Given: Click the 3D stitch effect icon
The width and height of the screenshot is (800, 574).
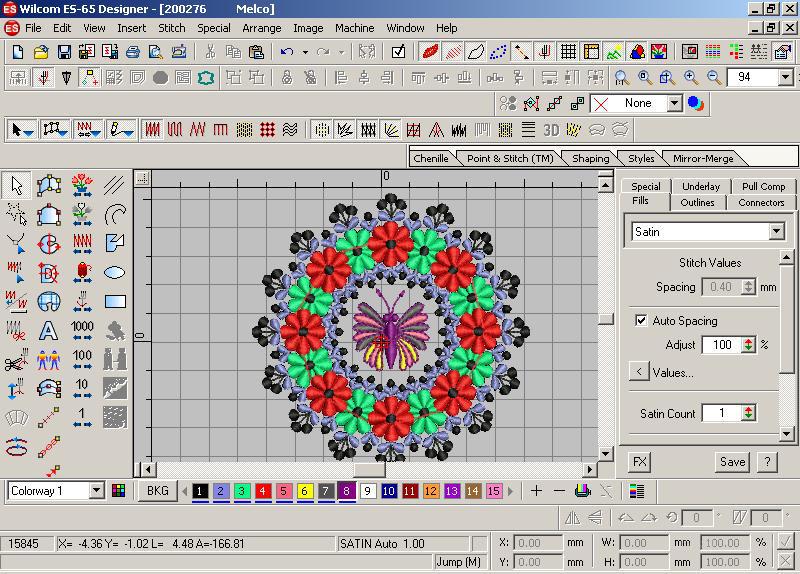Looking at the screenshot, I should pos(551,130).
